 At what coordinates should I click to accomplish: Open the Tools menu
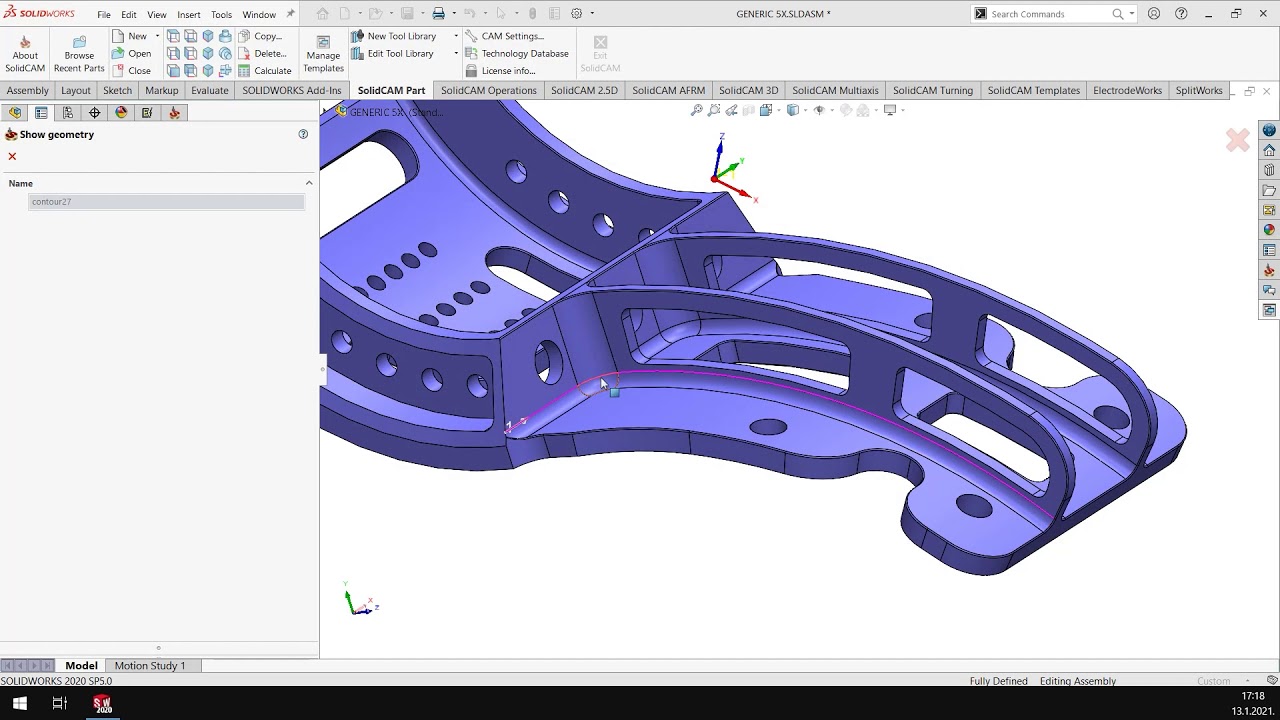(x=221, y=14)
